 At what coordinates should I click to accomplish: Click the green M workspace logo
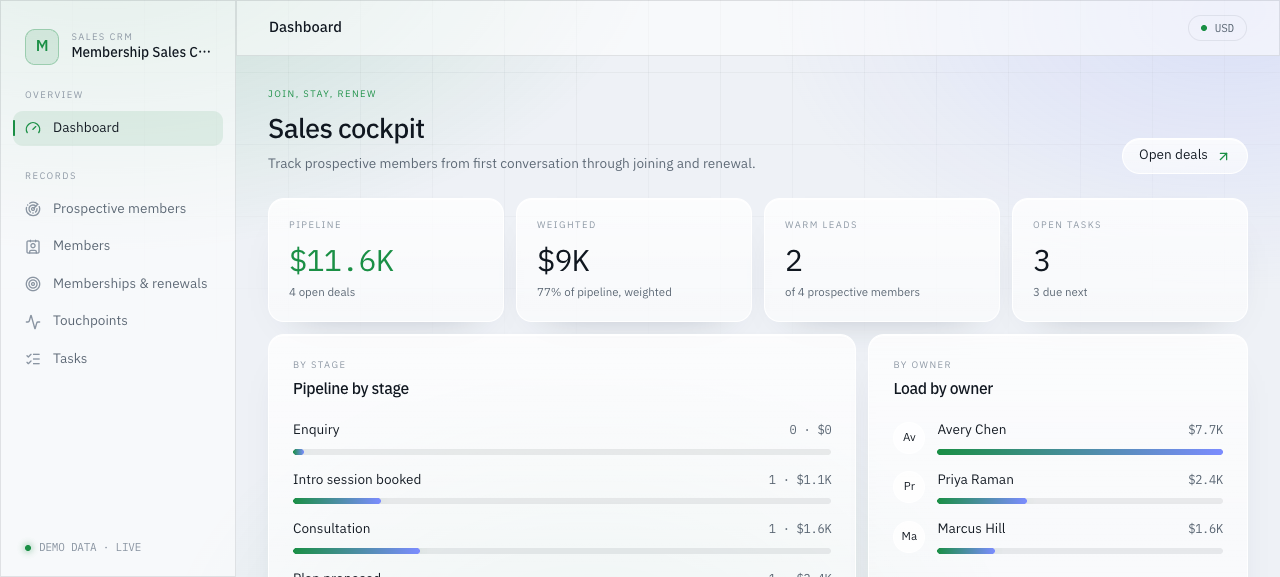(x=42, y=46)
